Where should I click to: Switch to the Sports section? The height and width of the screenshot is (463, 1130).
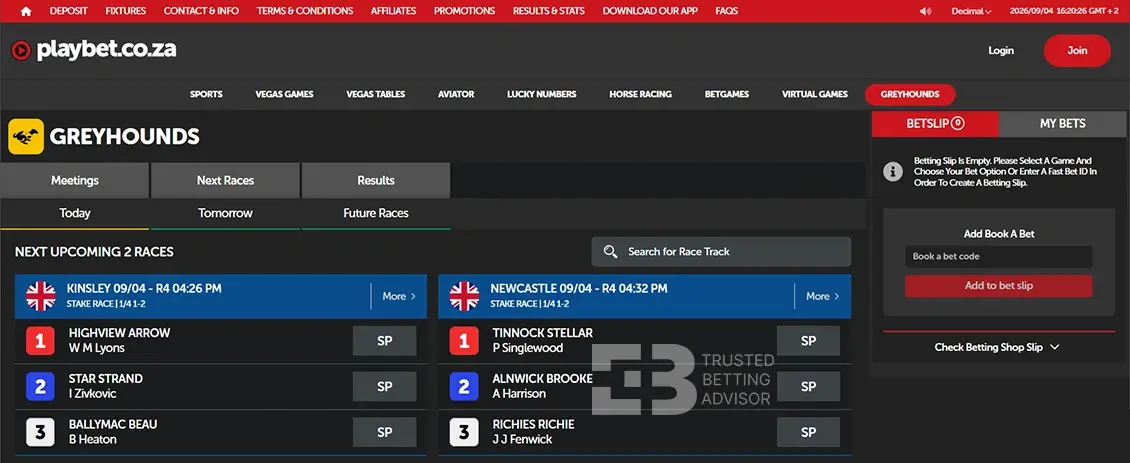click(206, 94)
